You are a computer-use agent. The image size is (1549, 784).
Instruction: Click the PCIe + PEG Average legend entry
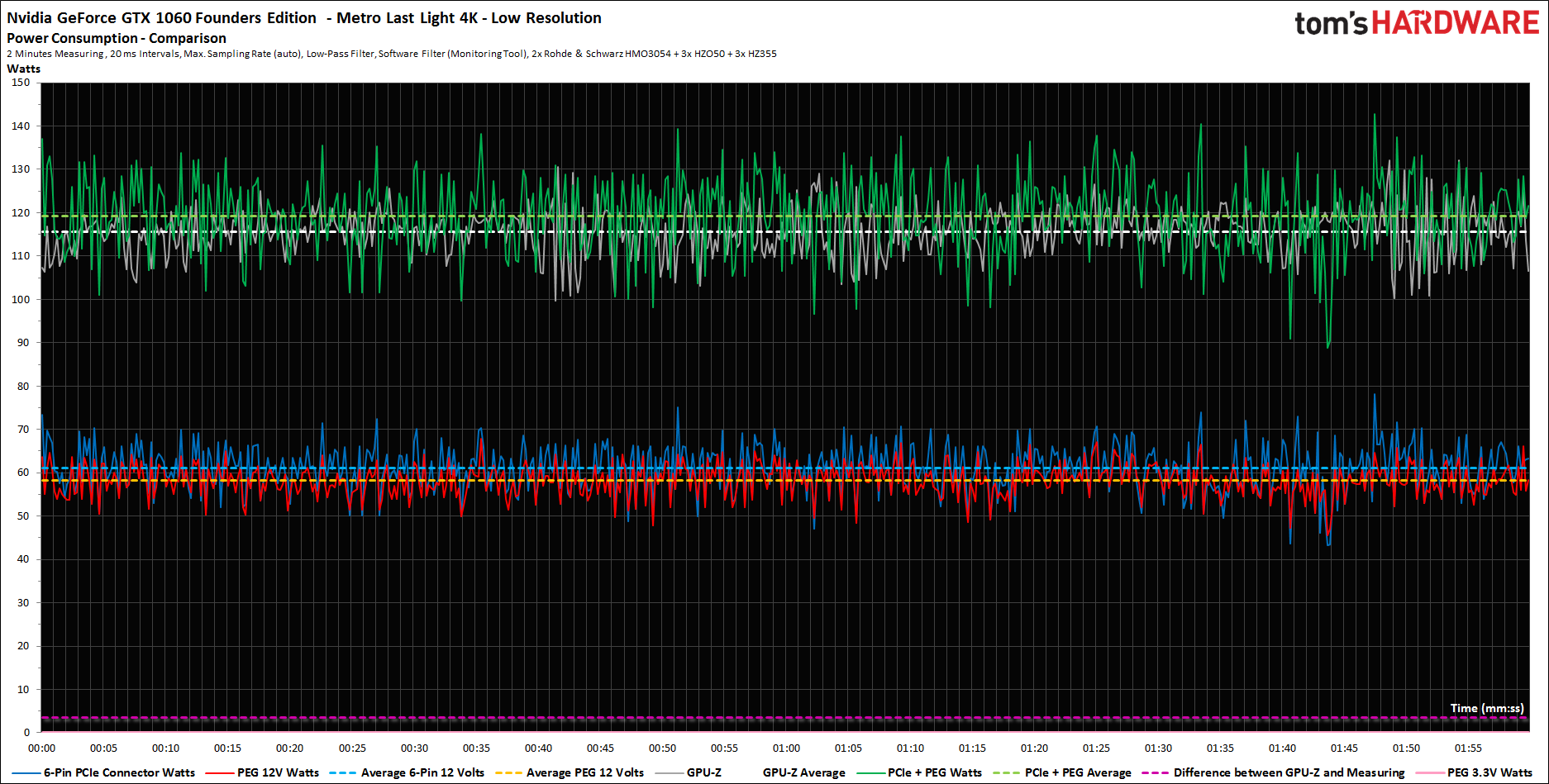coord(1062,772)
